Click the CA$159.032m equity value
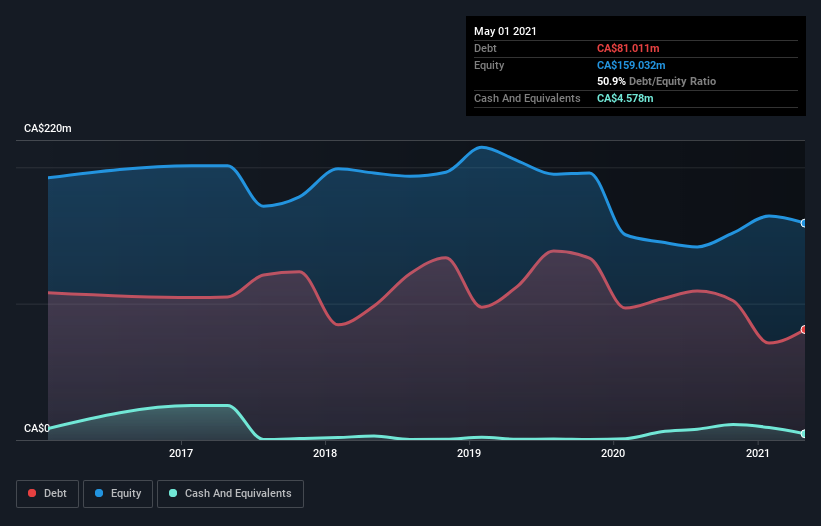Image resolution: width=821 pixels, height=526 pixels. tap(631, 65)
